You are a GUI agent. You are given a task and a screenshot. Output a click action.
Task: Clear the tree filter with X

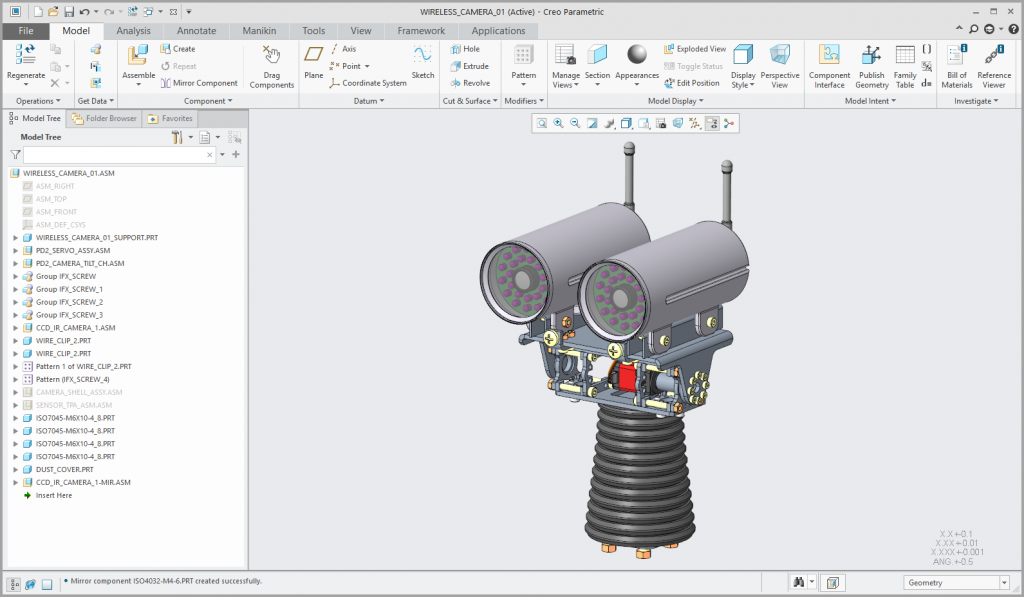[210, 155]
